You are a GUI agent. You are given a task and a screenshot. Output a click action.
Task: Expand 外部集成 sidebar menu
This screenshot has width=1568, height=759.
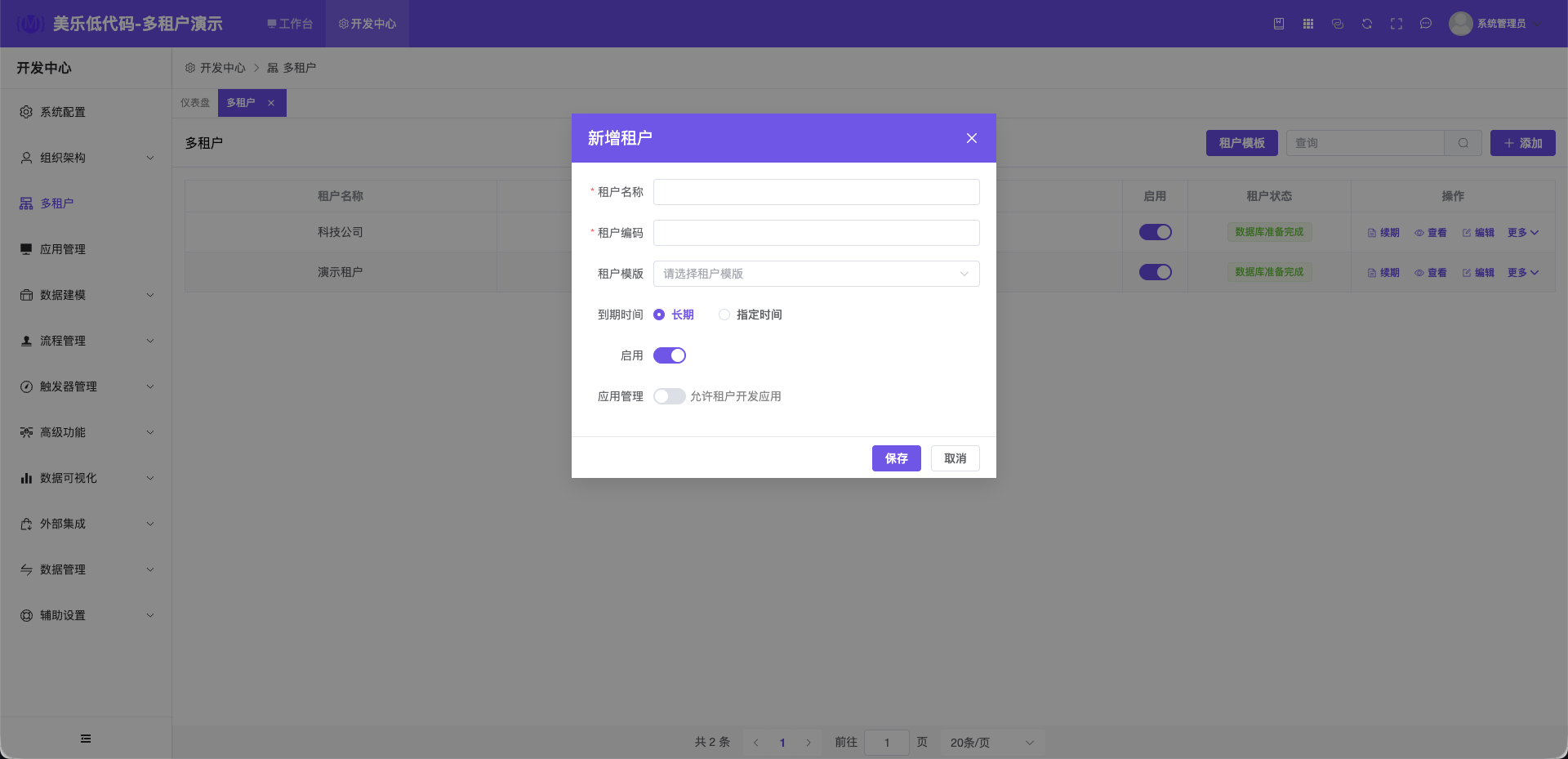point(86,524)
